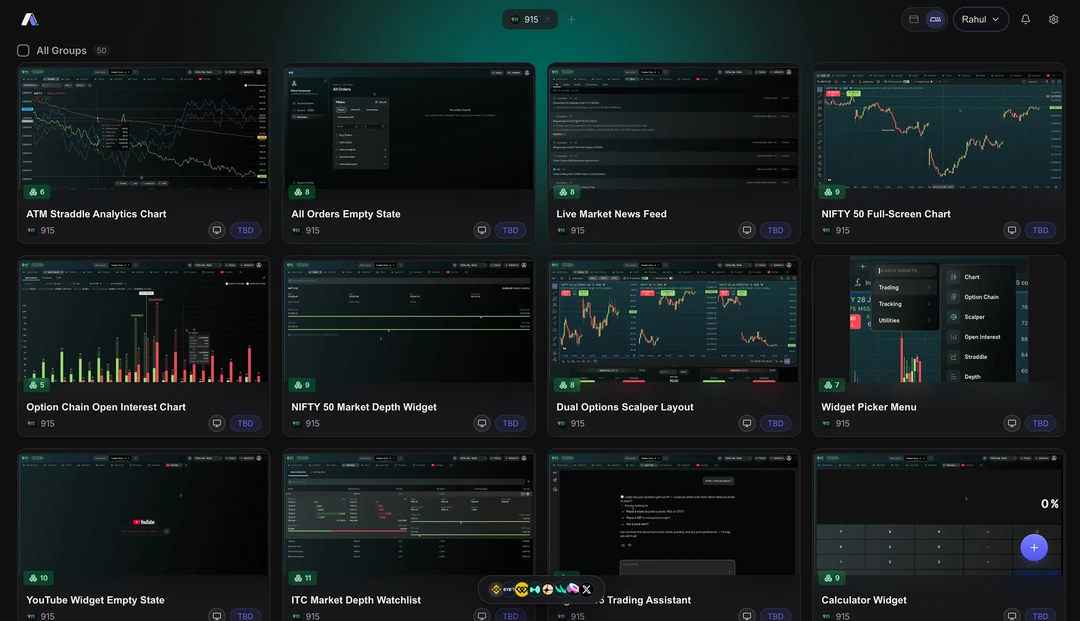
Task: Click the monitor icon on Widget Picker Menu card
Action: click(1012, 423)
